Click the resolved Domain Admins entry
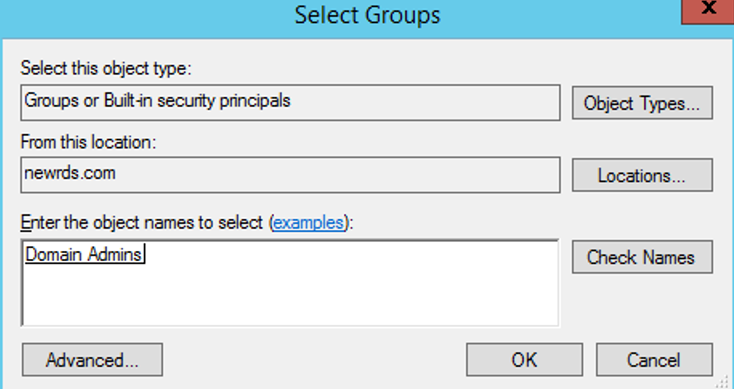 coord(83,254)
